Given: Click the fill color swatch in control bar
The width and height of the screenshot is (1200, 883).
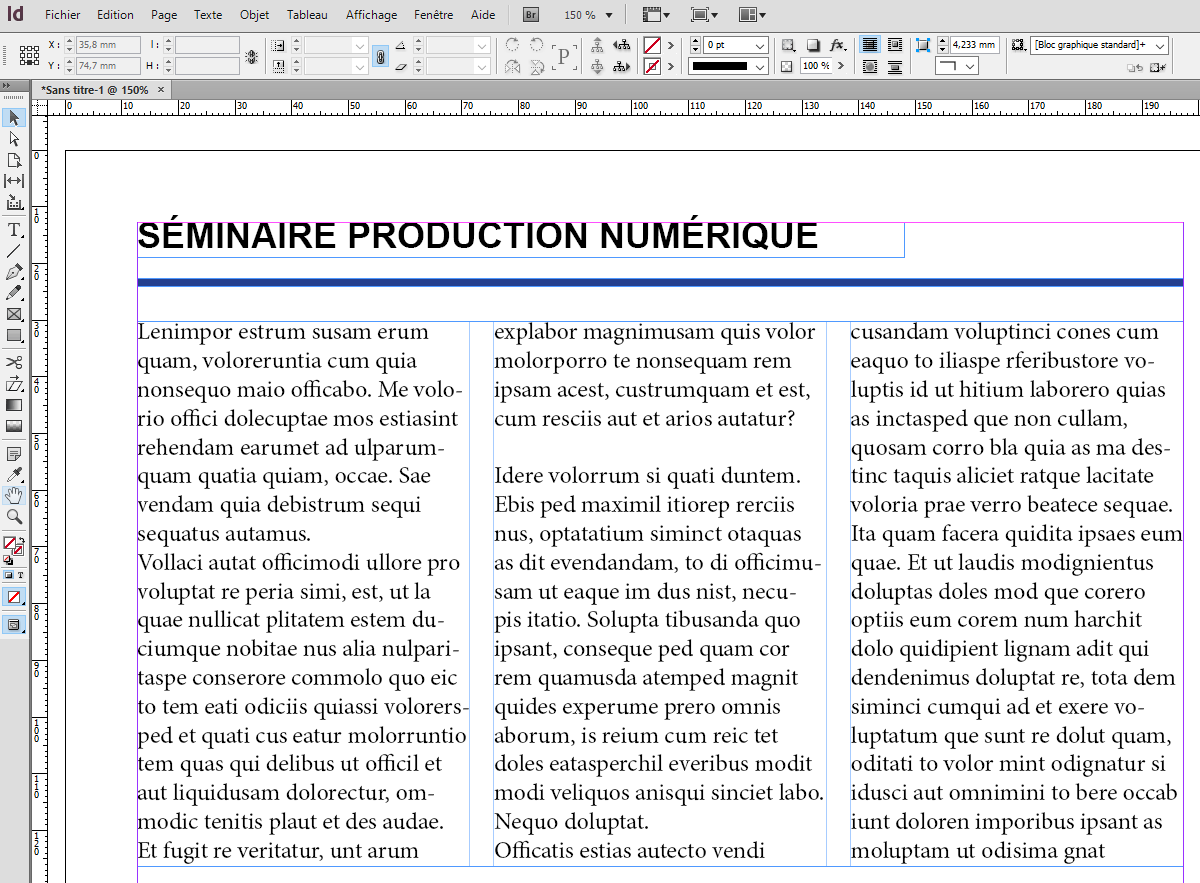Looking at the screenshot, I should tap(652, 45).
